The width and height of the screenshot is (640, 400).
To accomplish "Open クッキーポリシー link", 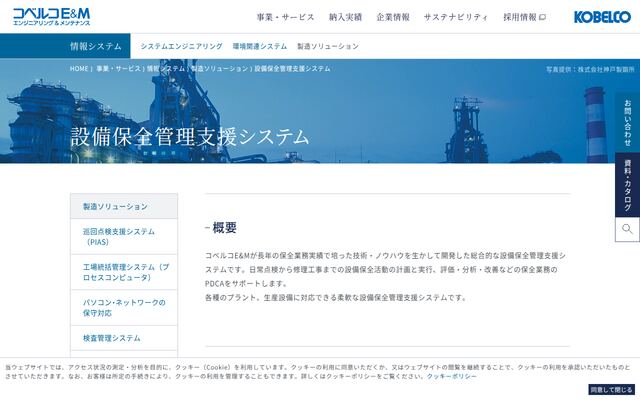I will [451, 376].
